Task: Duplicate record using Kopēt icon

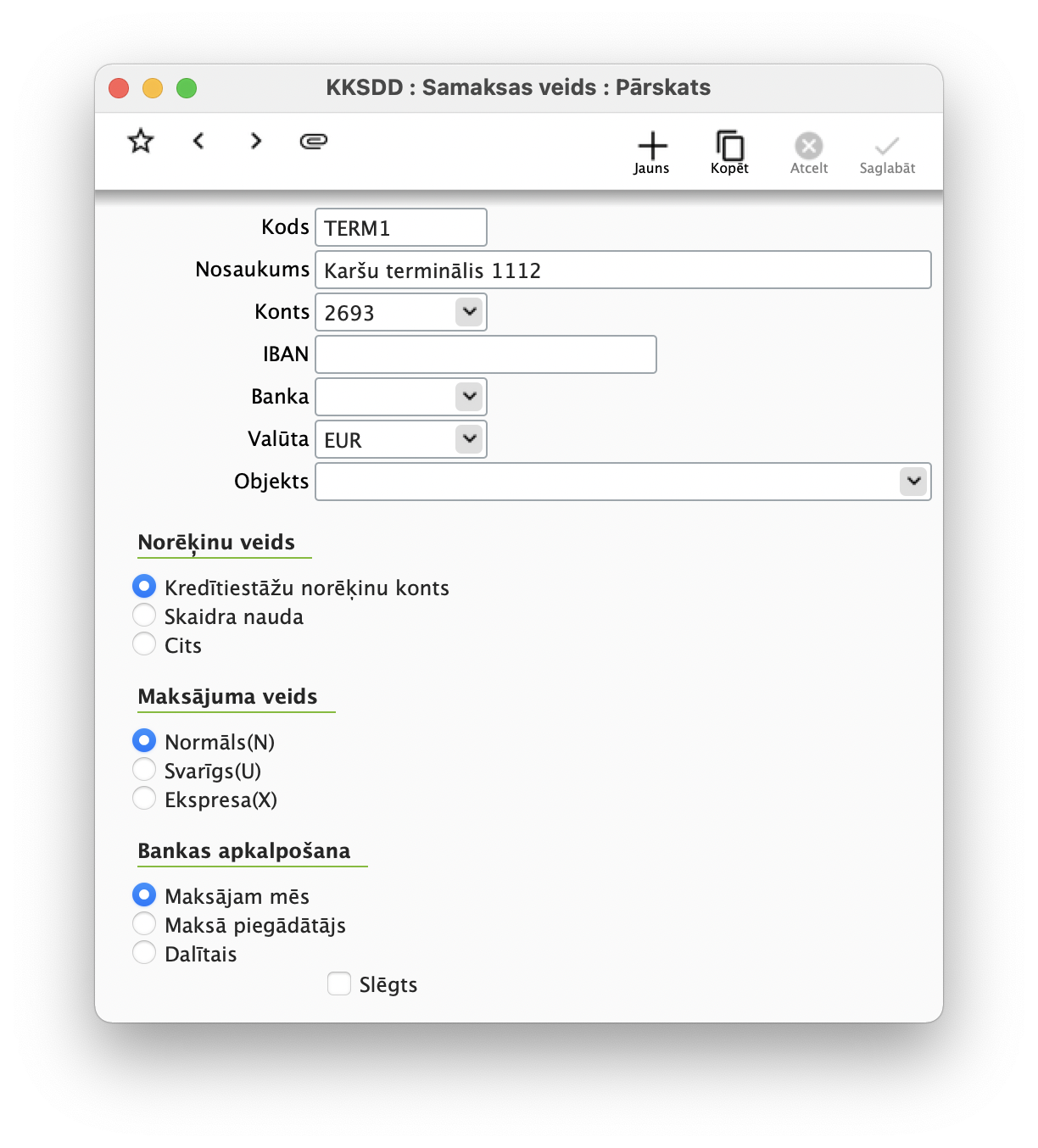Action: pos(728,144)
